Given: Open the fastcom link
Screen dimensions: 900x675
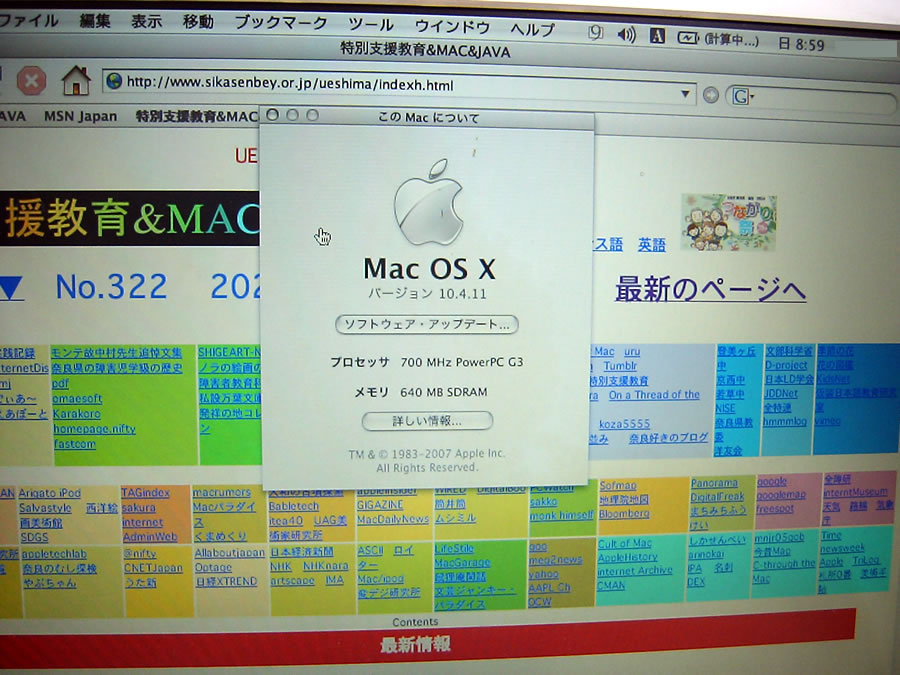Looking at the screenshot, I should coord(75,444).
